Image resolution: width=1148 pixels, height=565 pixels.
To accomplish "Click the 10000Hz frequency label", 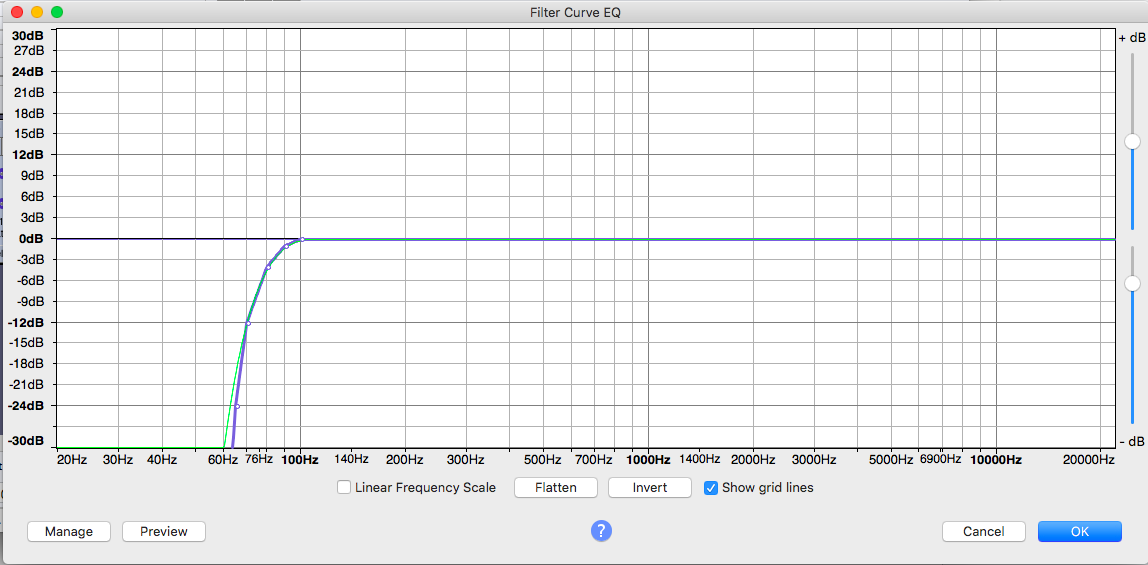I will (996, 460).
